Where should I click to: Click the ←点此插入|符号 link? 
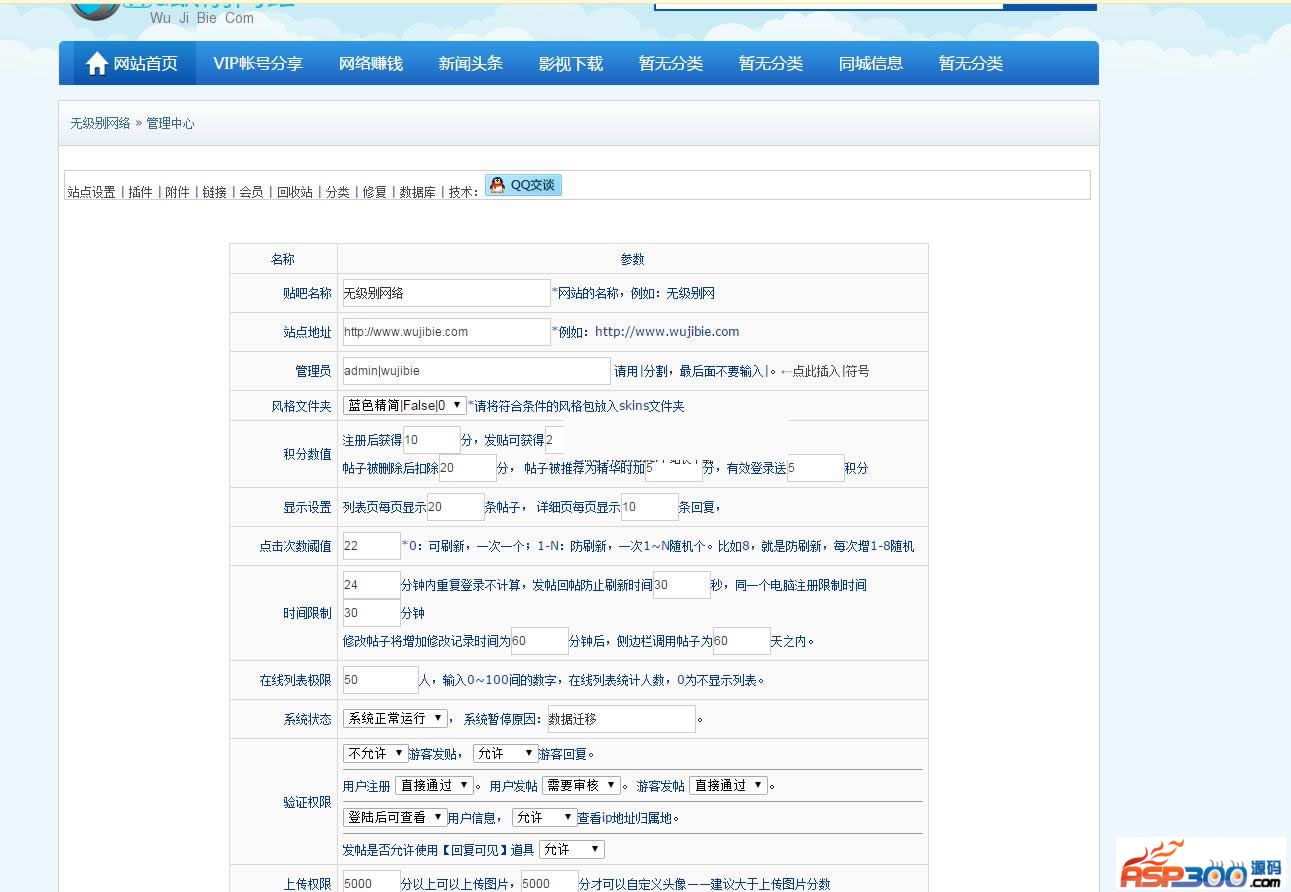coord(824,371)
